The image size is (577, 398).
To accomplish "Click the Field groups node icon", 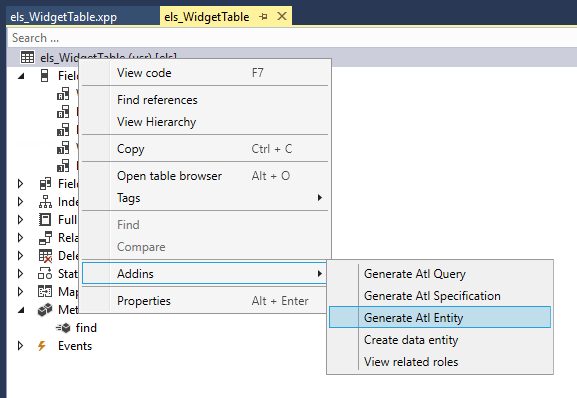I will [x=45, y=184].
